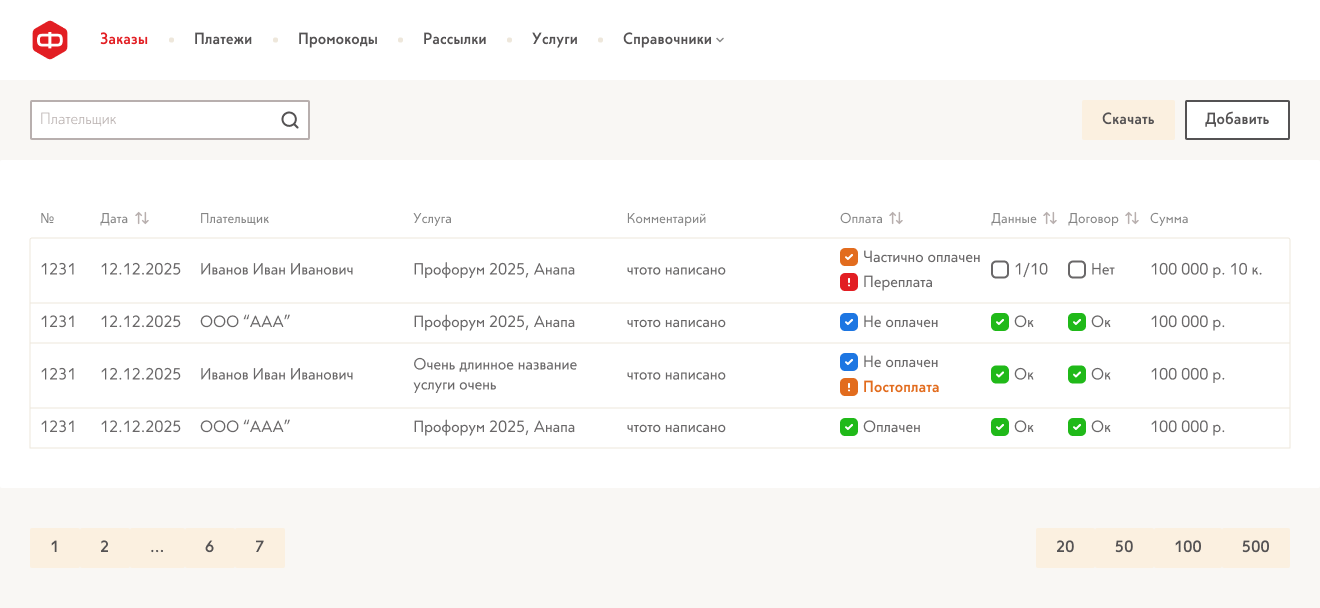This screenshot has width=1320, height=608.
Task: Tick the Договор checkbox labeled Нет
Action: (1077, 269)
